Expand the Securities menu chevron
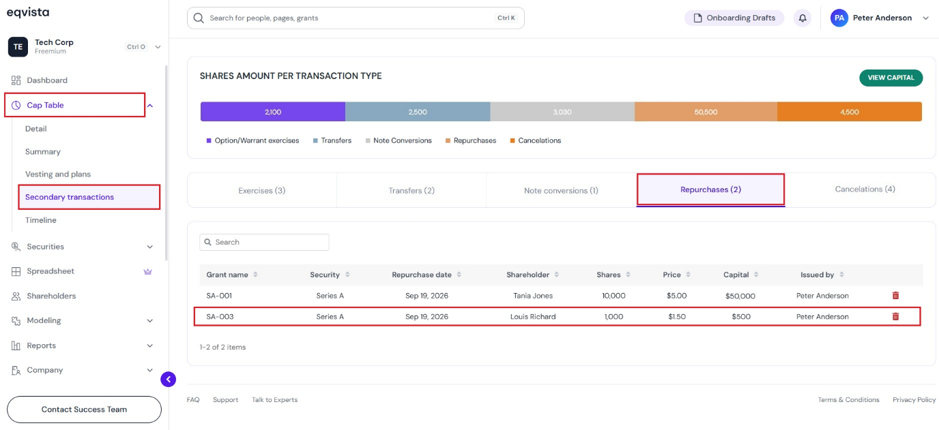The width and height of the screenshot is (939, 430). (150, 247)
